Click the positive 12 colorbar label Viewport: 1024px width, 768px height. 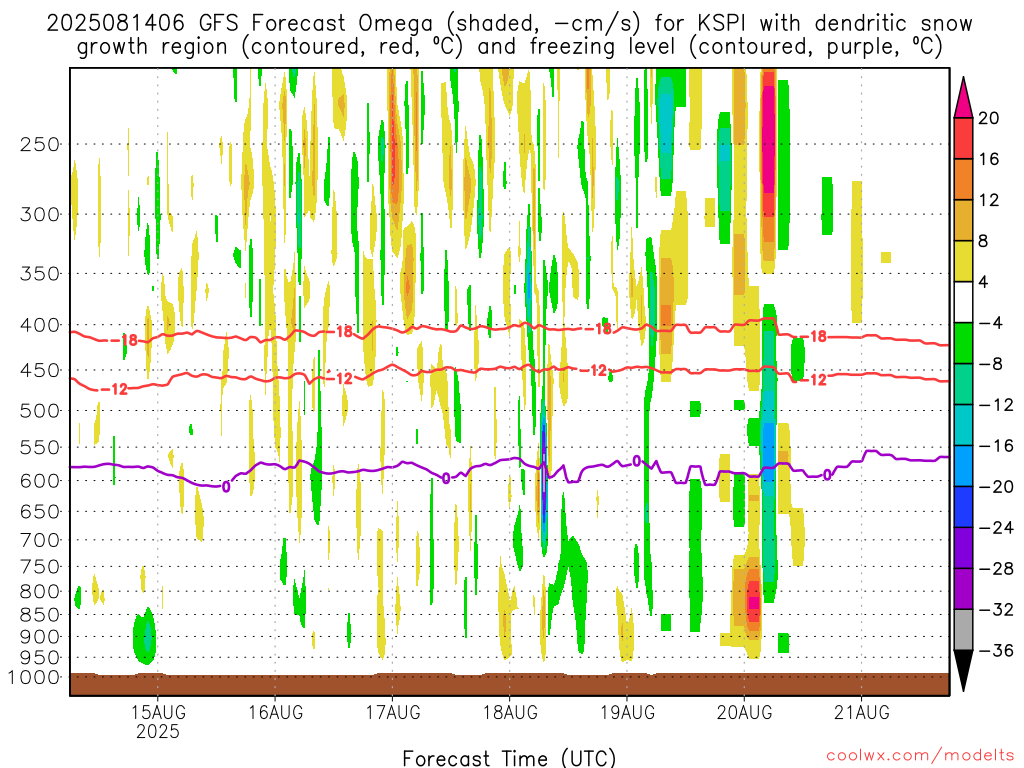coord(989,200)
